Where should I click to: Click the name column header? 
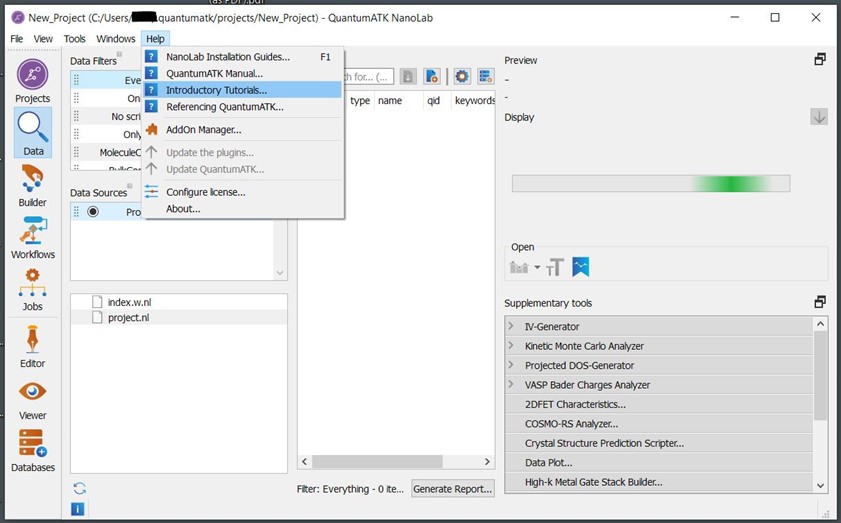point(390,100)
